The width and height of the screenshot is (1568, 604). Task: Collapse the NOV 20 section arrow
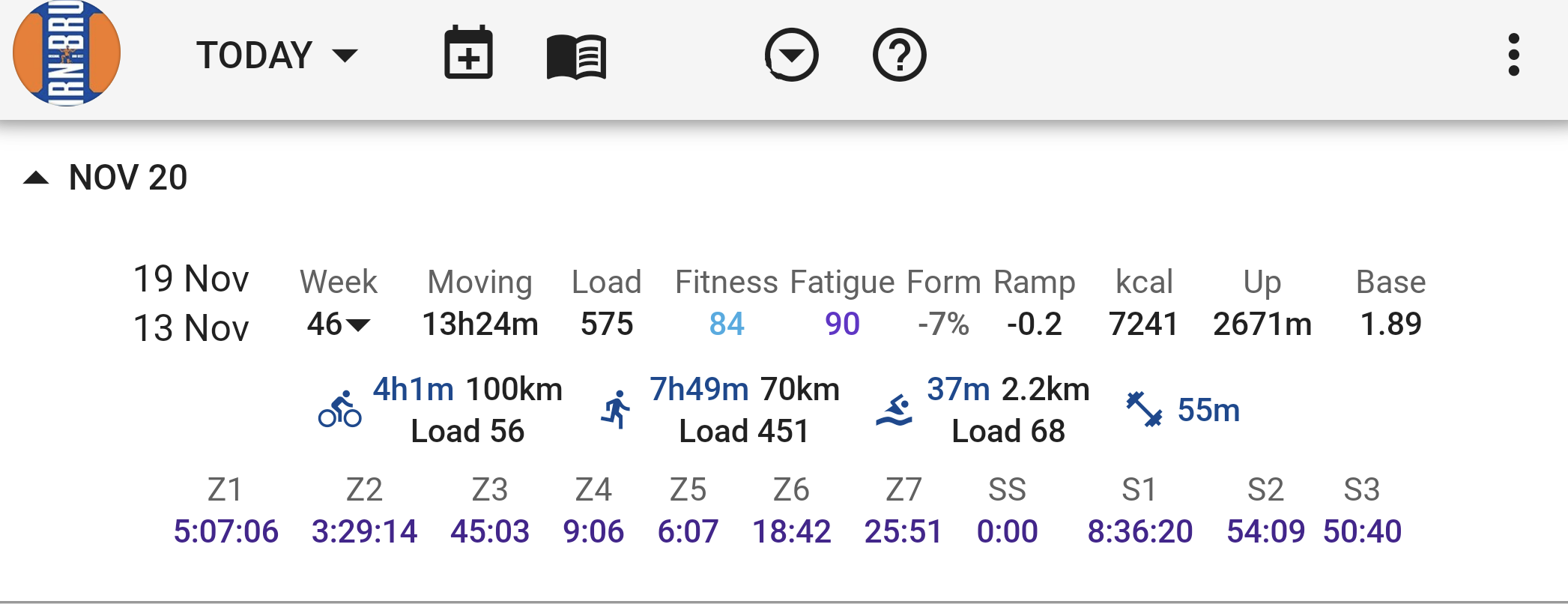[36, 178]
